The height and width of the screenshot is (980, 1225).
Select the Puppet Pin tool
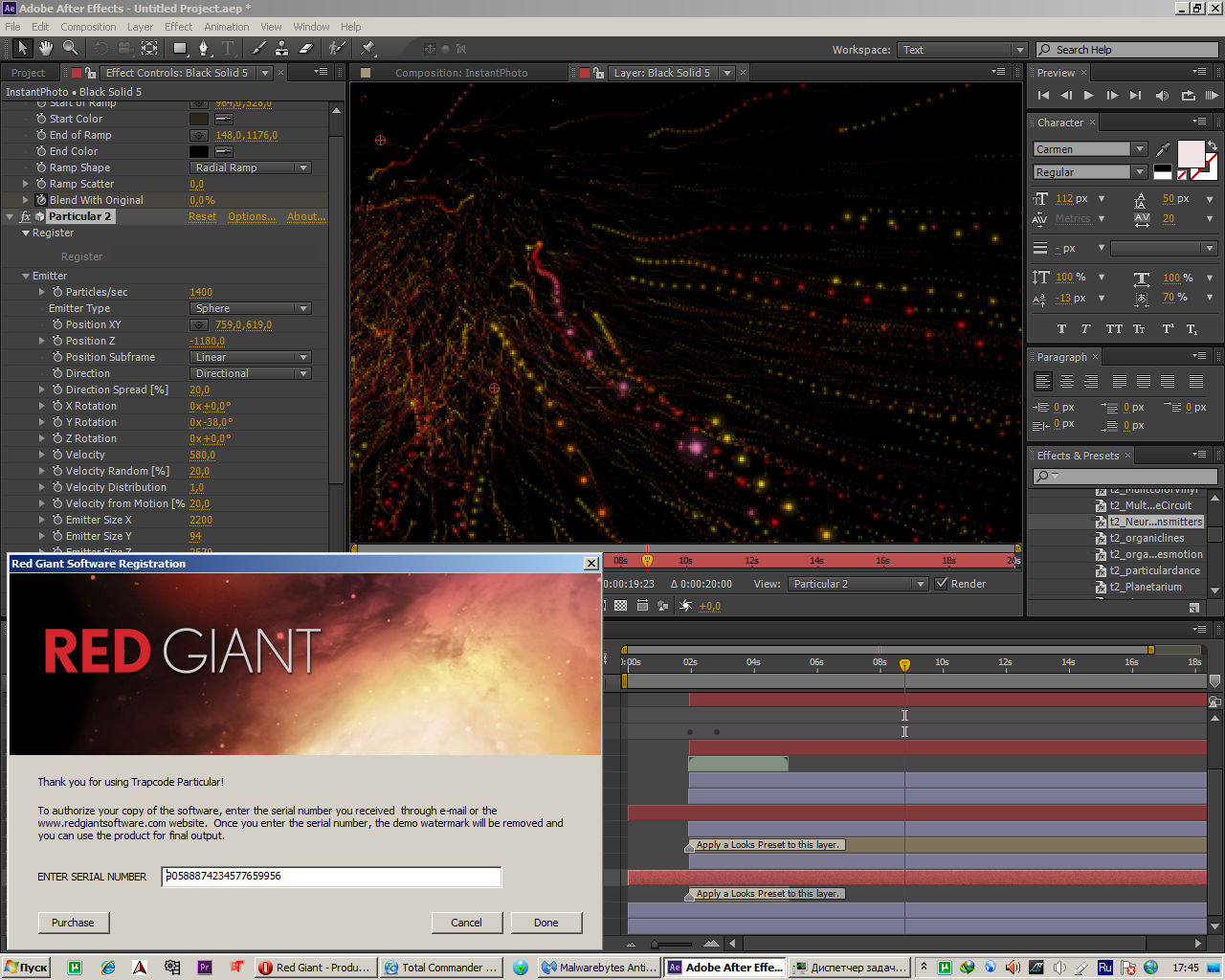[x=368, y=48]
